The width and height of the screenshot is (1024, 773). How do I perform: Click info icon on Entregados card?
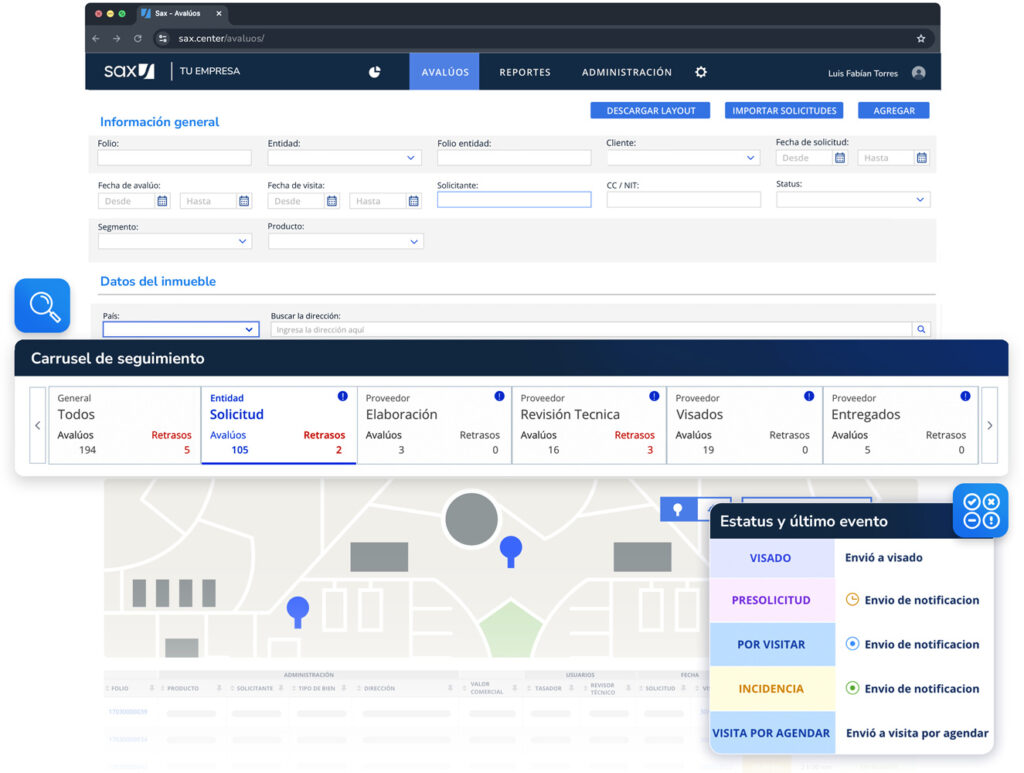(x=965, y=396)
